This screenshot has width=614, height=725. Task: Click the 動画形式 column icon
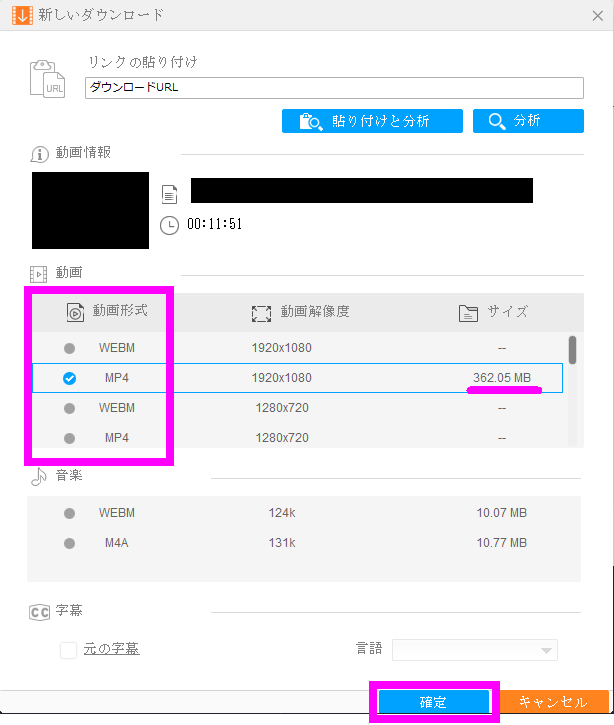click(x=75, y=312)
